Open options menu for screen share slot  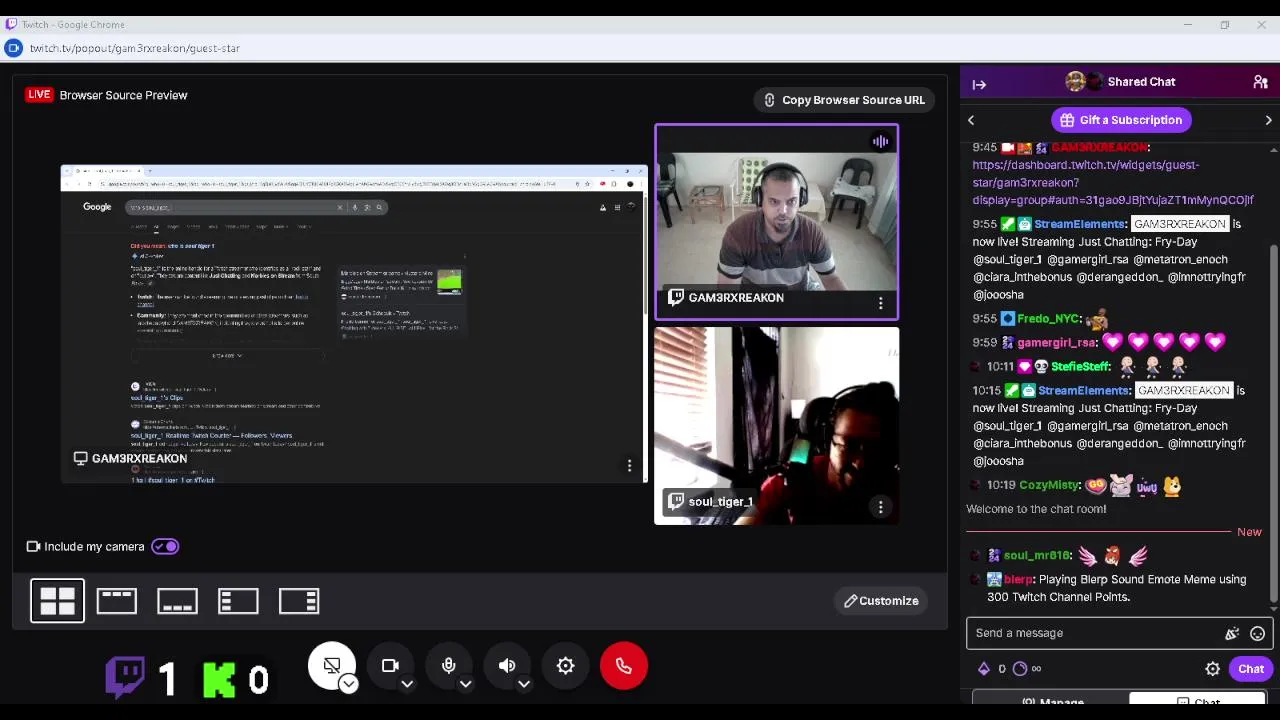pyautogui.click(x=629, y=465)
